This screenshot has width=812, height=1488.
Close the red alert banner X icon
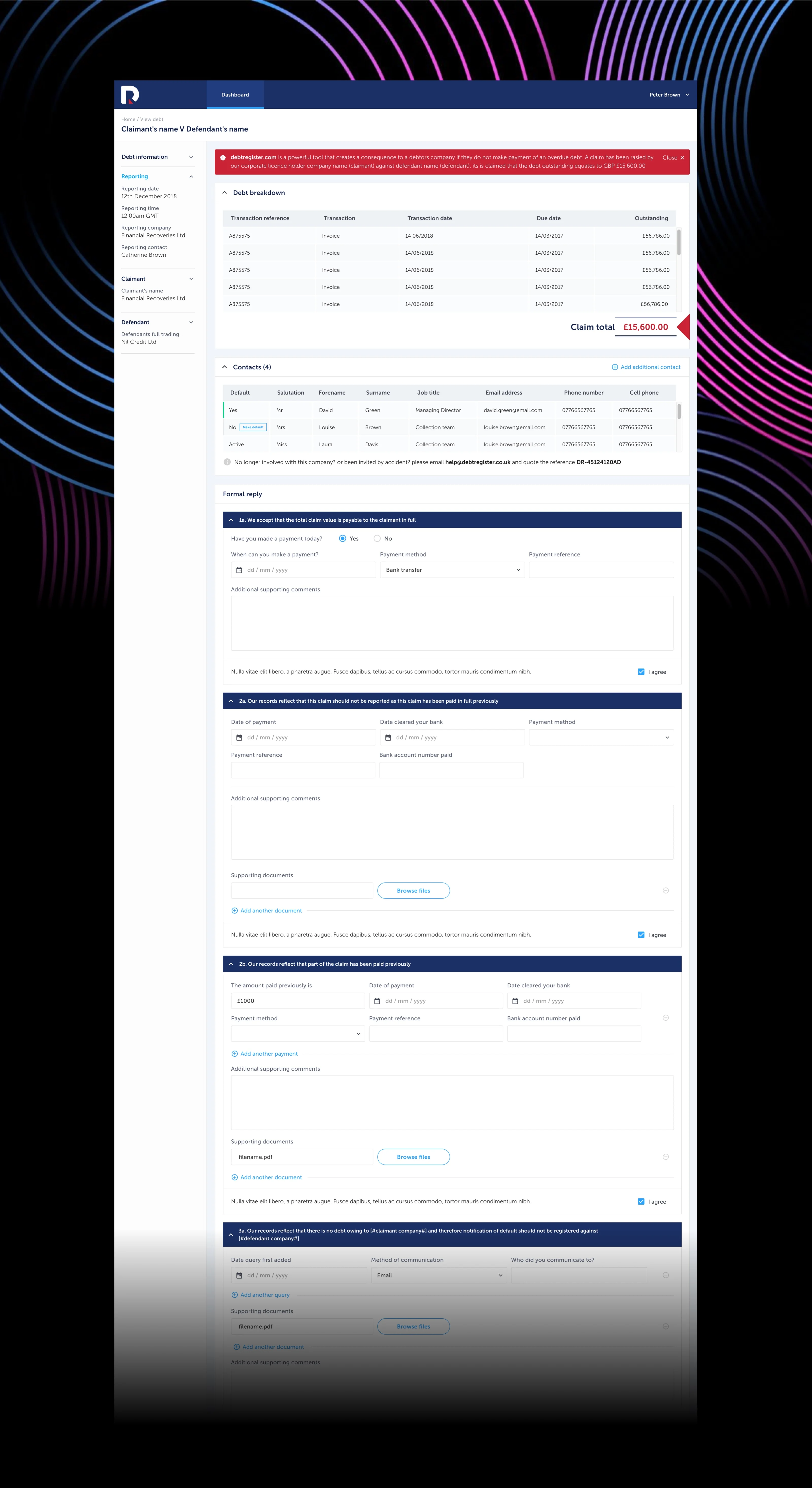[682, 158]
